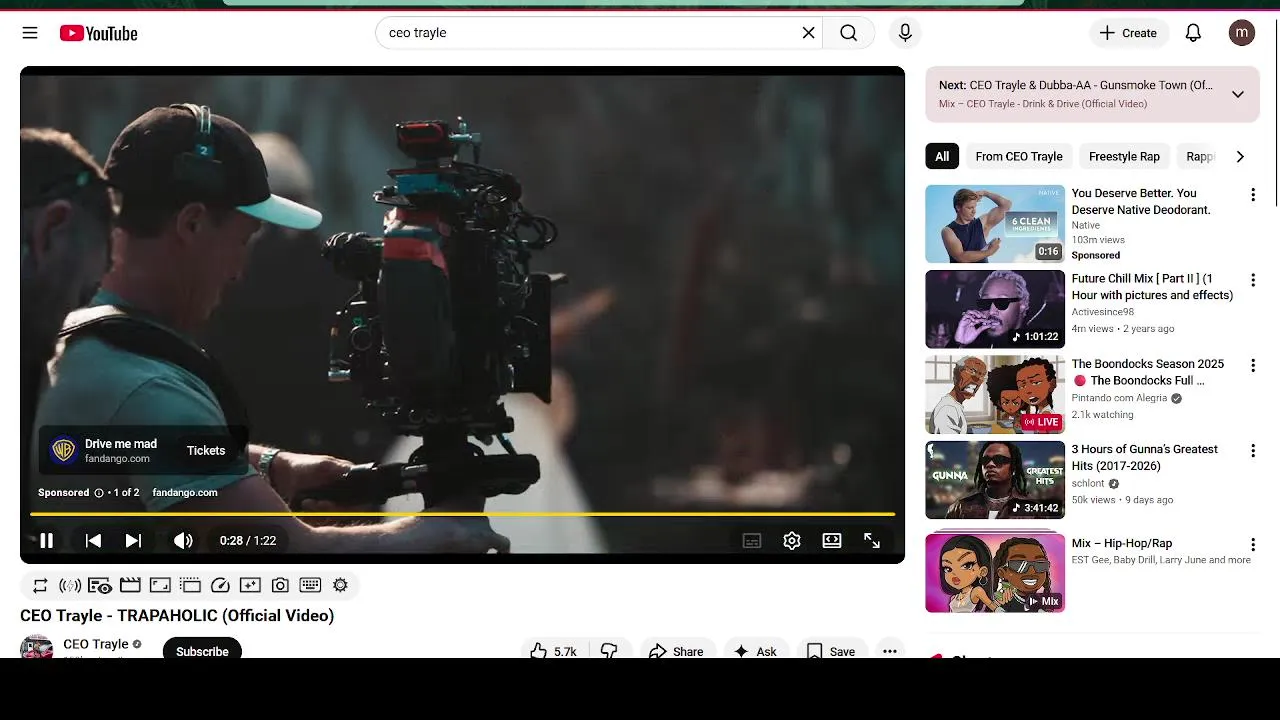
Task: Skip to next video
Action: 133,540
